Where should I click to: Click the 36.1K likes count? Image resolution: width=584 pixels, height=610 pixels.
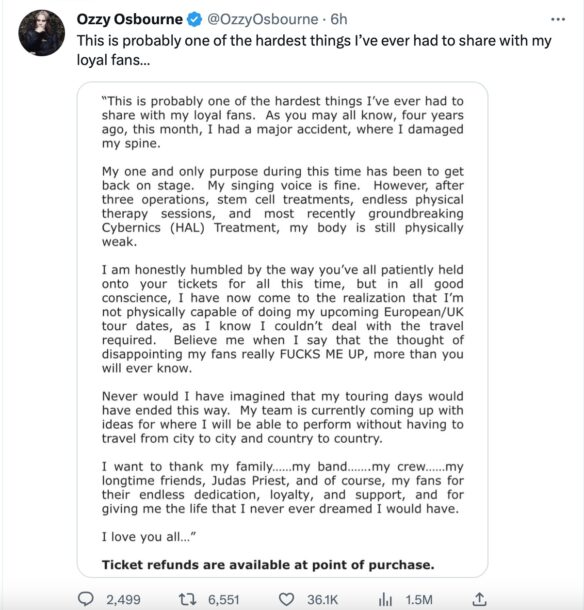coord(322,599)
